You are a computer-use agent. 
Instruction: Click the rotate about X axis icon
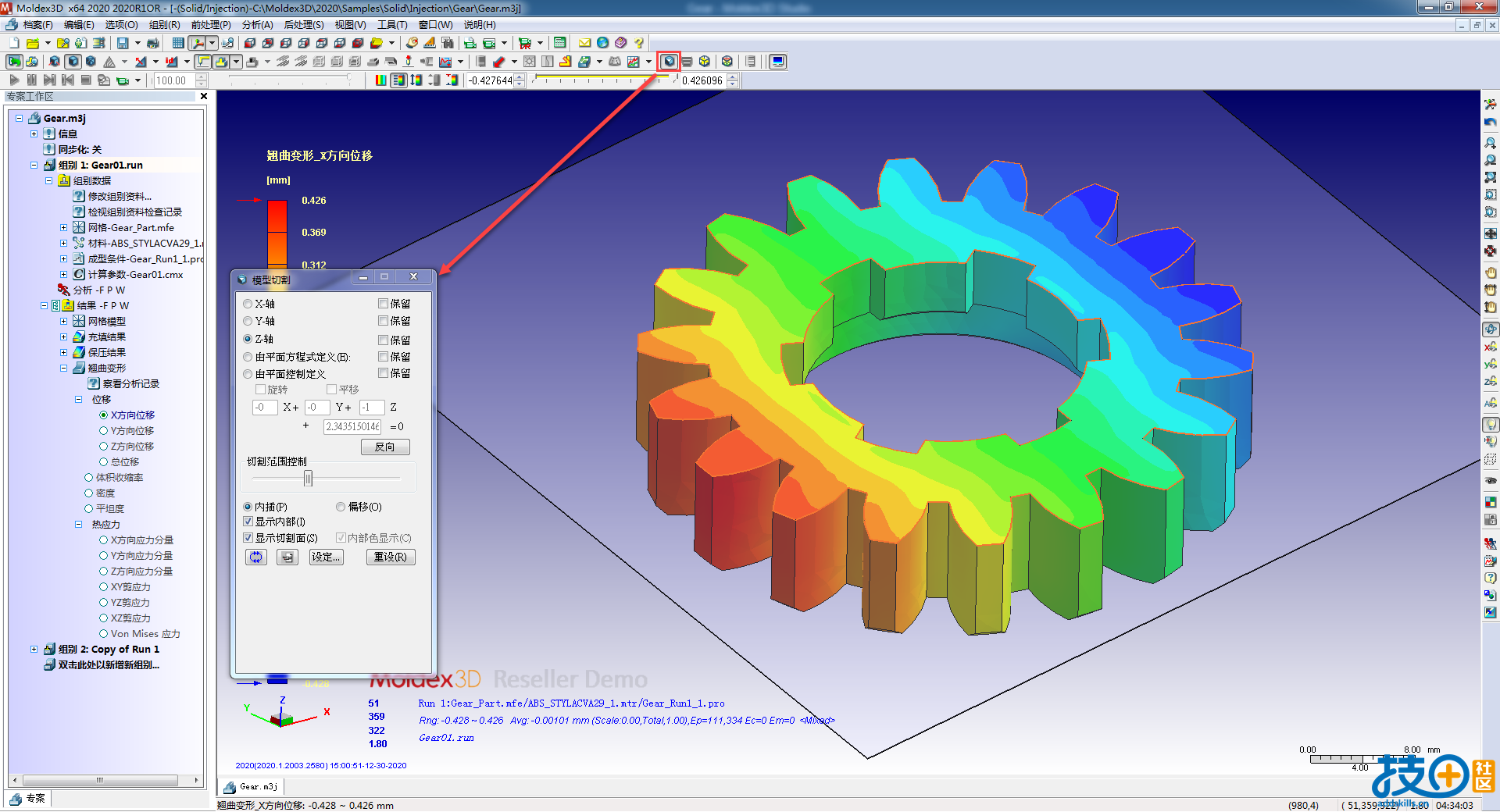pos(1491,346)
